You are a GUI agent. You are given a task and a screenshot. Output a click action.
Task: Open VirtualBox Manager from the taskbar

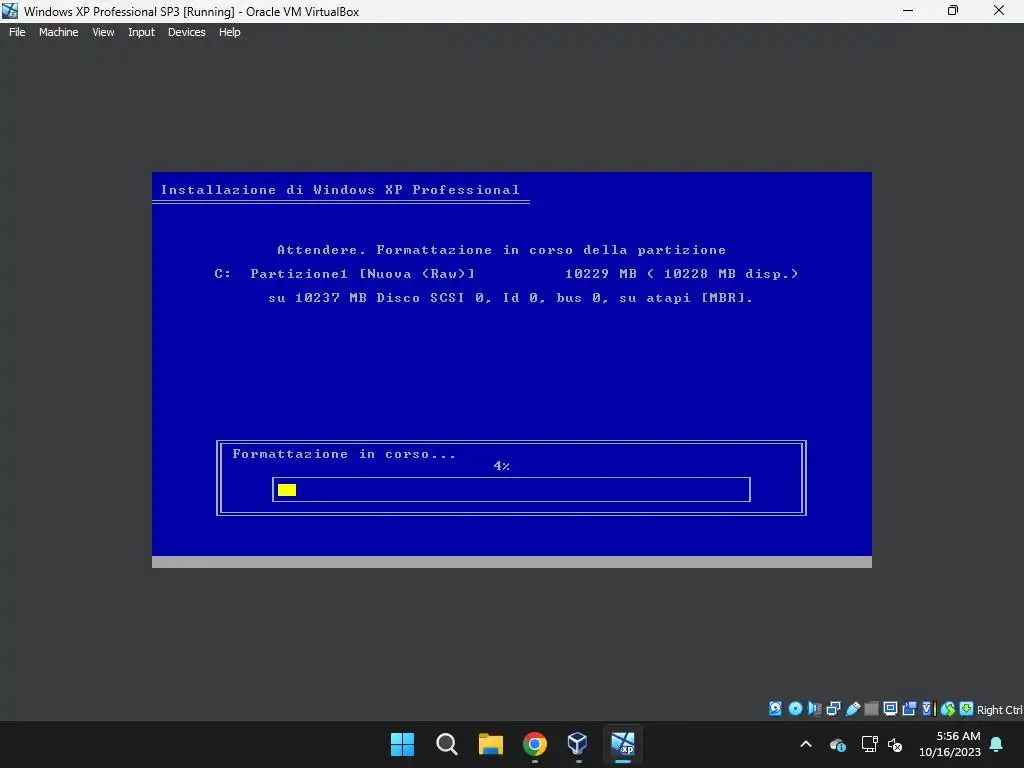coord(578,744)
